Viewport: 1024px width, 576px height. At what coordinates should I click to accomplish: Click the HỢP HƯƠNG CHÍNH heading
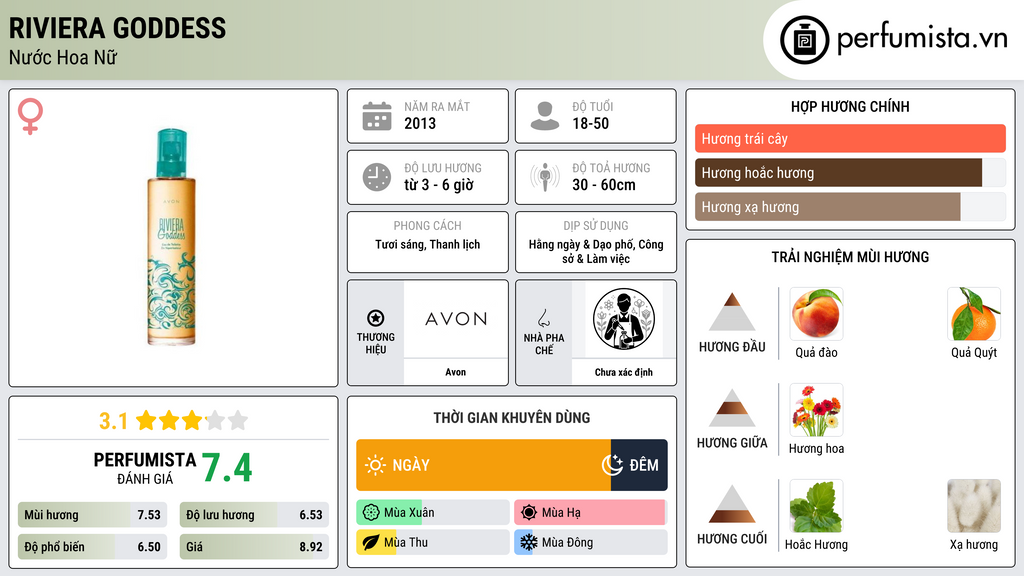click(850, 106)
